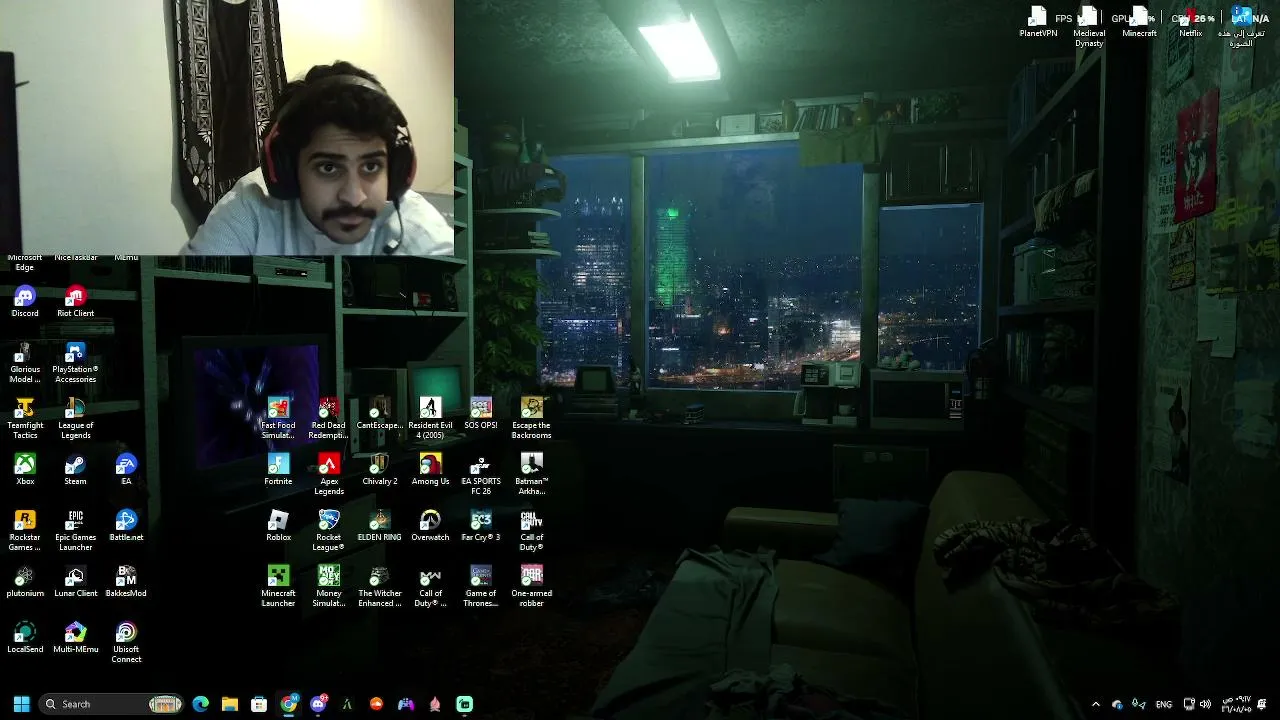
Task: Open the taskbar clock and date
Action: pos(1236,704)
